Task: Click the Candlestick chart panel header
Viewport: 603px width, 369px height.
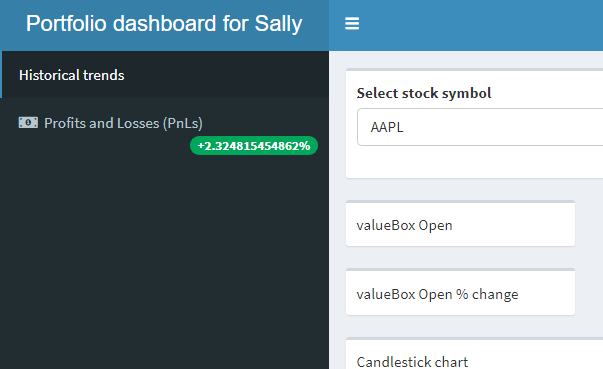Action: [x=412, y=362]
